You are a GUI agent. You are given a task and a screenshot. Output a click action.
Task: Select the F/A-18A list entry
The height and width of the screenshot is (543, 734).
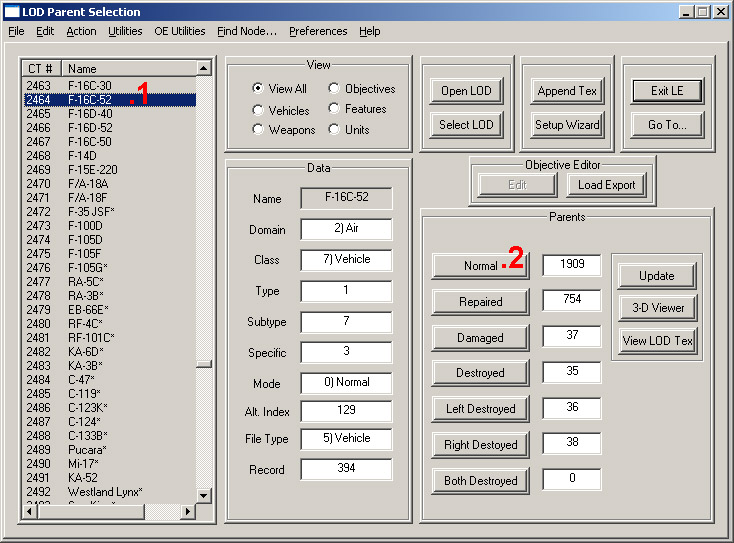pyautogui.click(x=88, y=184)
